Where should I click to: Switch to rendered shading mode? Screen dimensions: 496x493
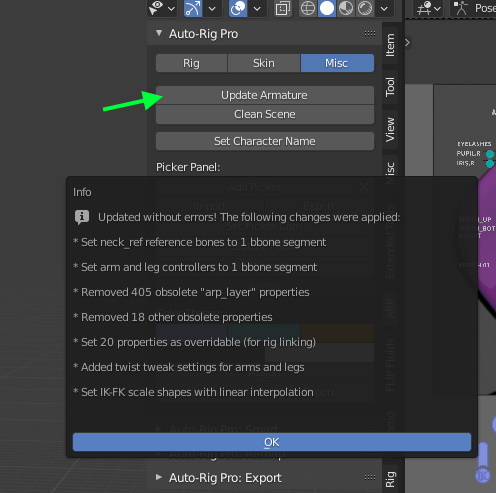pos(365,8)
